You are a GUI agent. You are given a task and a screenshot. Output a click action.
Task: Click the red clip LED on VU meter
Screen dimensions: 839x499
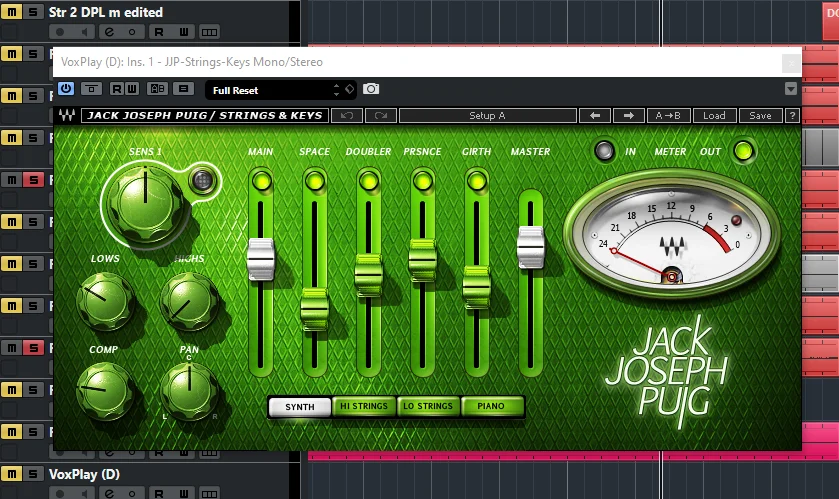click(736, 220)
